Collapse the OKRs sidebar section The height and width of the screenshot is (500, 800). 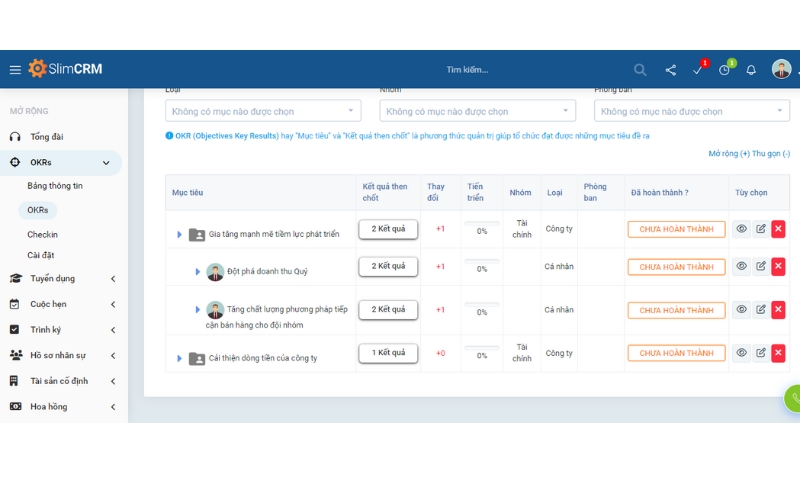point(106,163)
